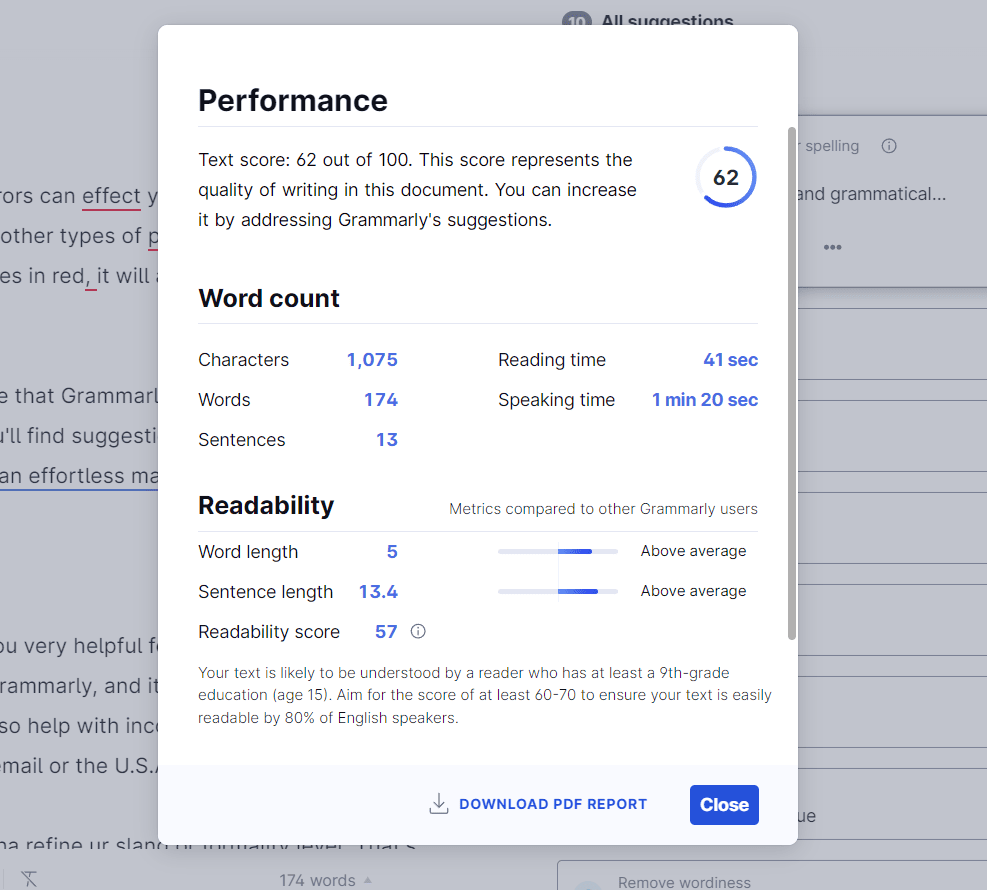This screenshot has width=987, height=890.
Task: Open the Remove wordiness suggestion card
Action: click(772, 876)
